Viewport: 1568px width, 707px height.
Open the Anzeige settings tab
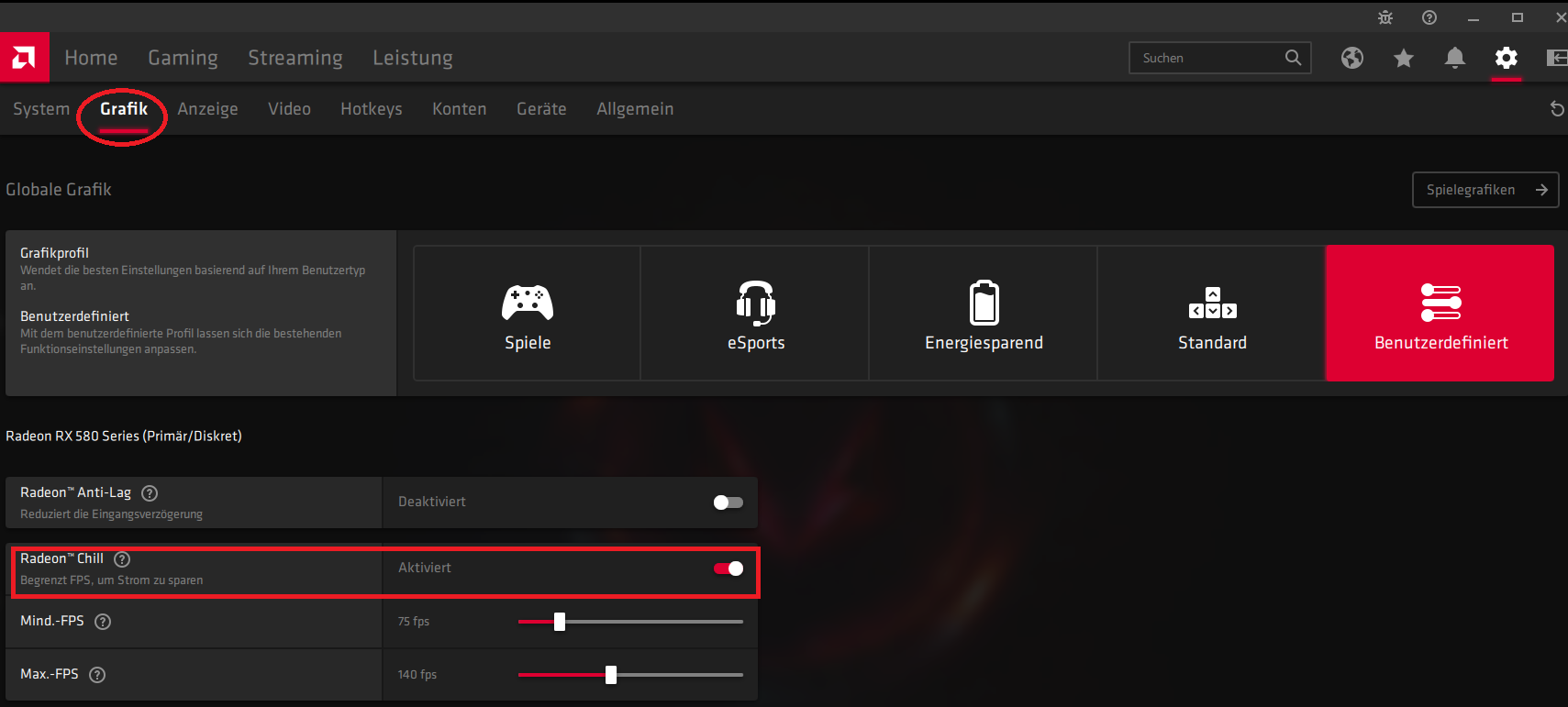(207, 109)
